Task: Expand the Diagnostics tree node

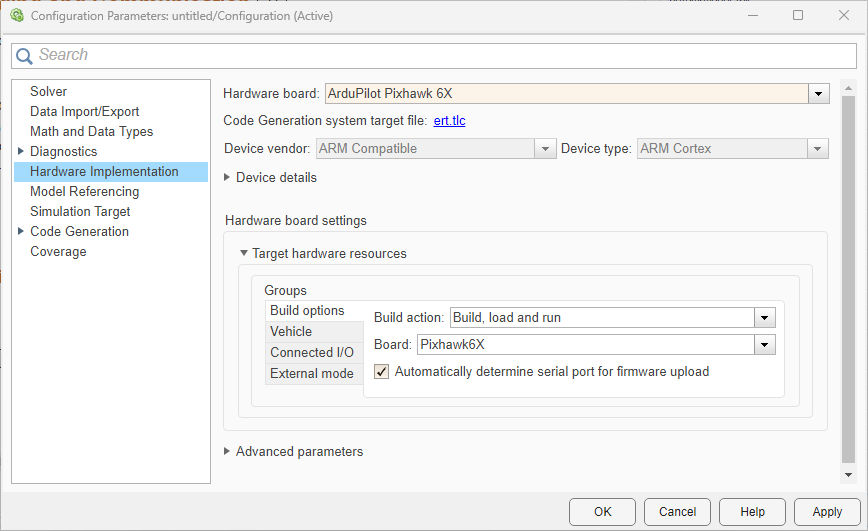Action: point(21,151)
